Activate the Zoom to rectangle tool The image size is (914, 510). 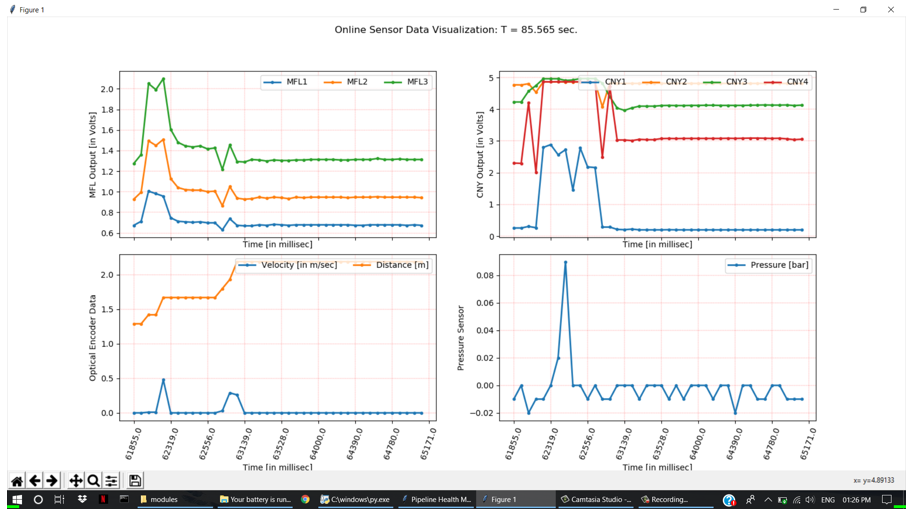pos(93,481)
